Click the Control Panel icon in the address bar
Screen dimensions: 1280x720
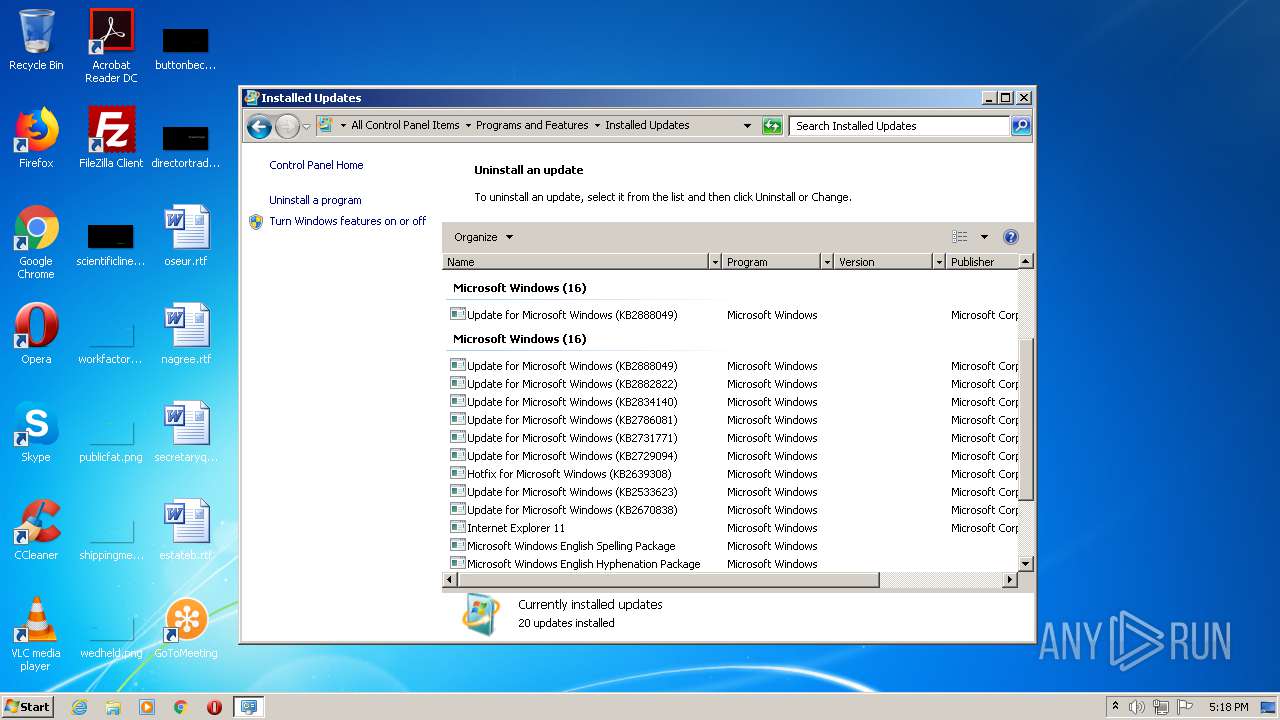325,125
